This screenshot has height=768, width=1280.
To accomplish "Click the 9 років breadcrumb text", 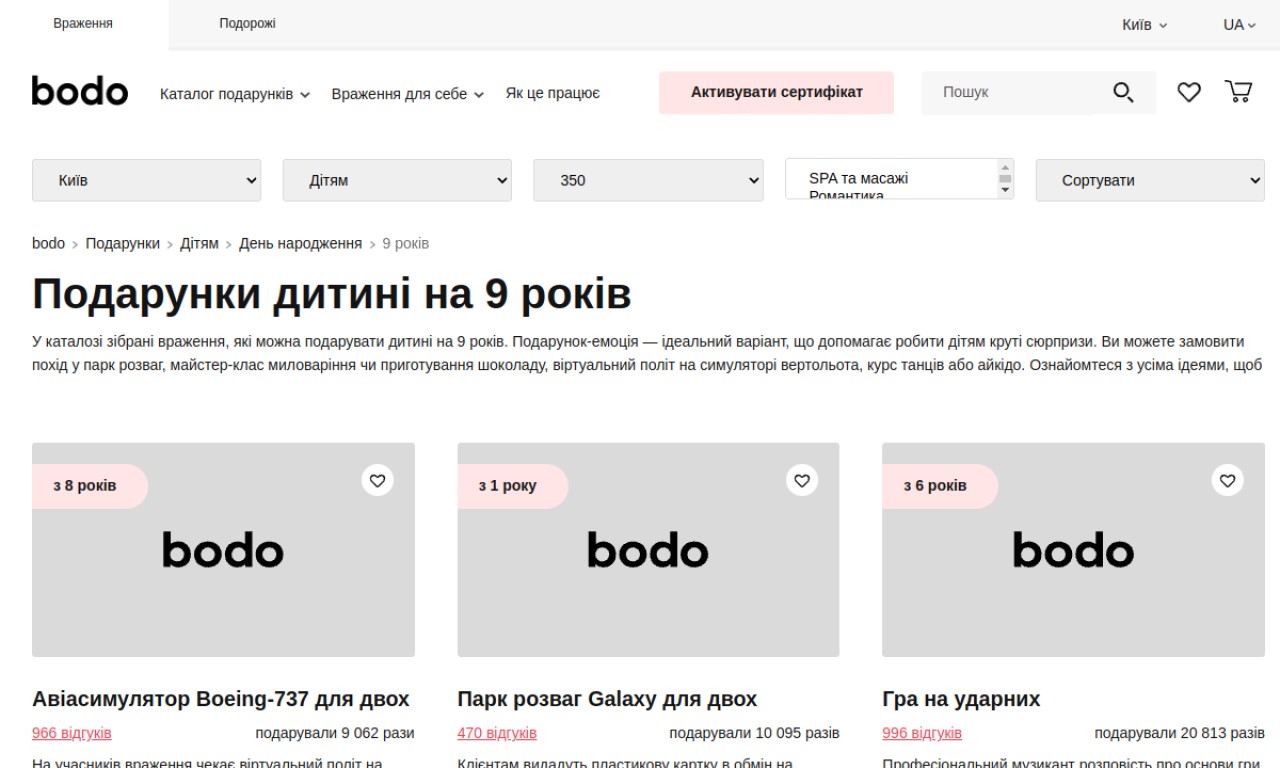I will 406,243.
